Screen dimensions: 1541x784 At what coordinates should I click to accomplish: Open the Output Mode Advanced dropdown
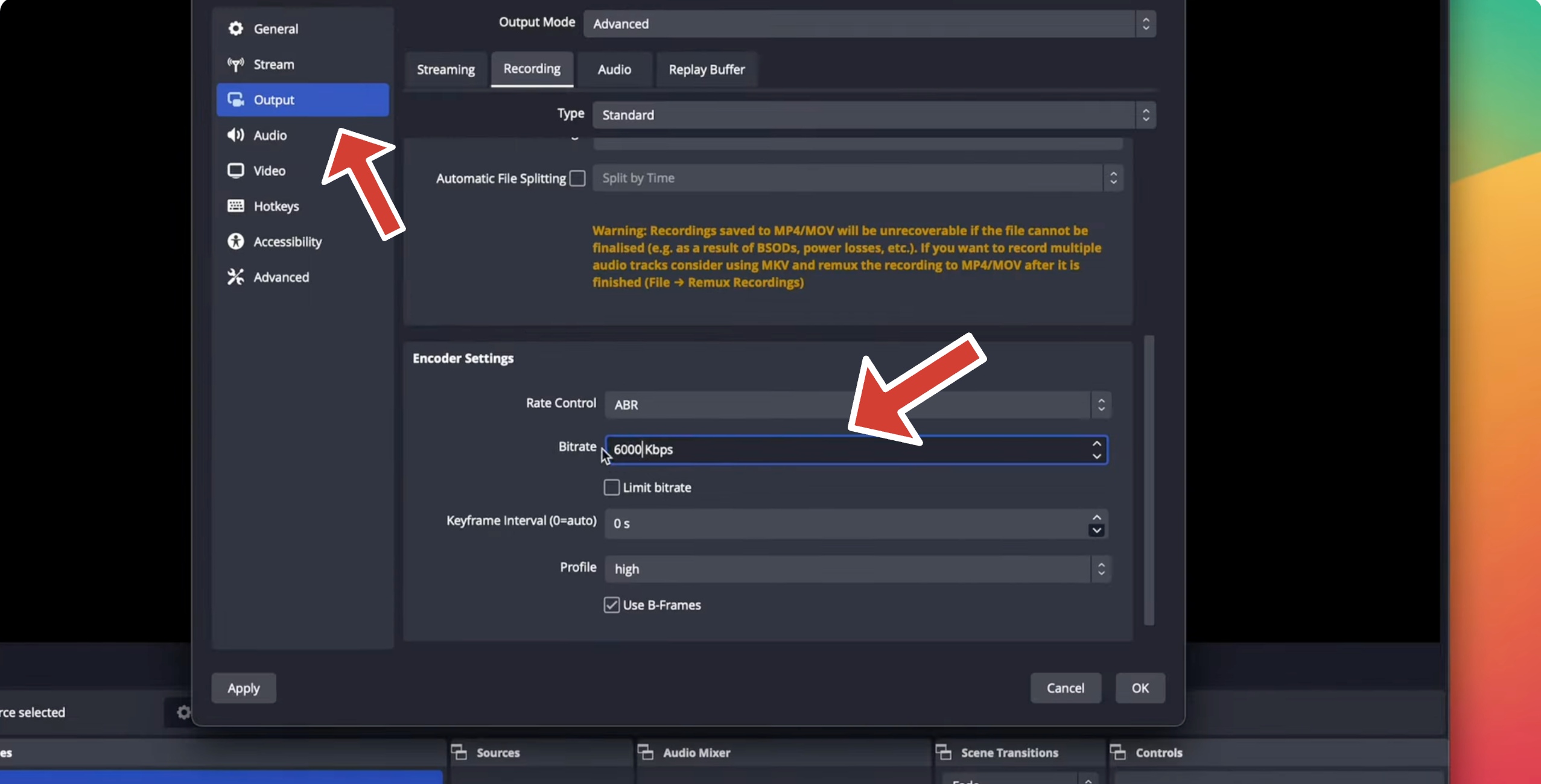869,24
